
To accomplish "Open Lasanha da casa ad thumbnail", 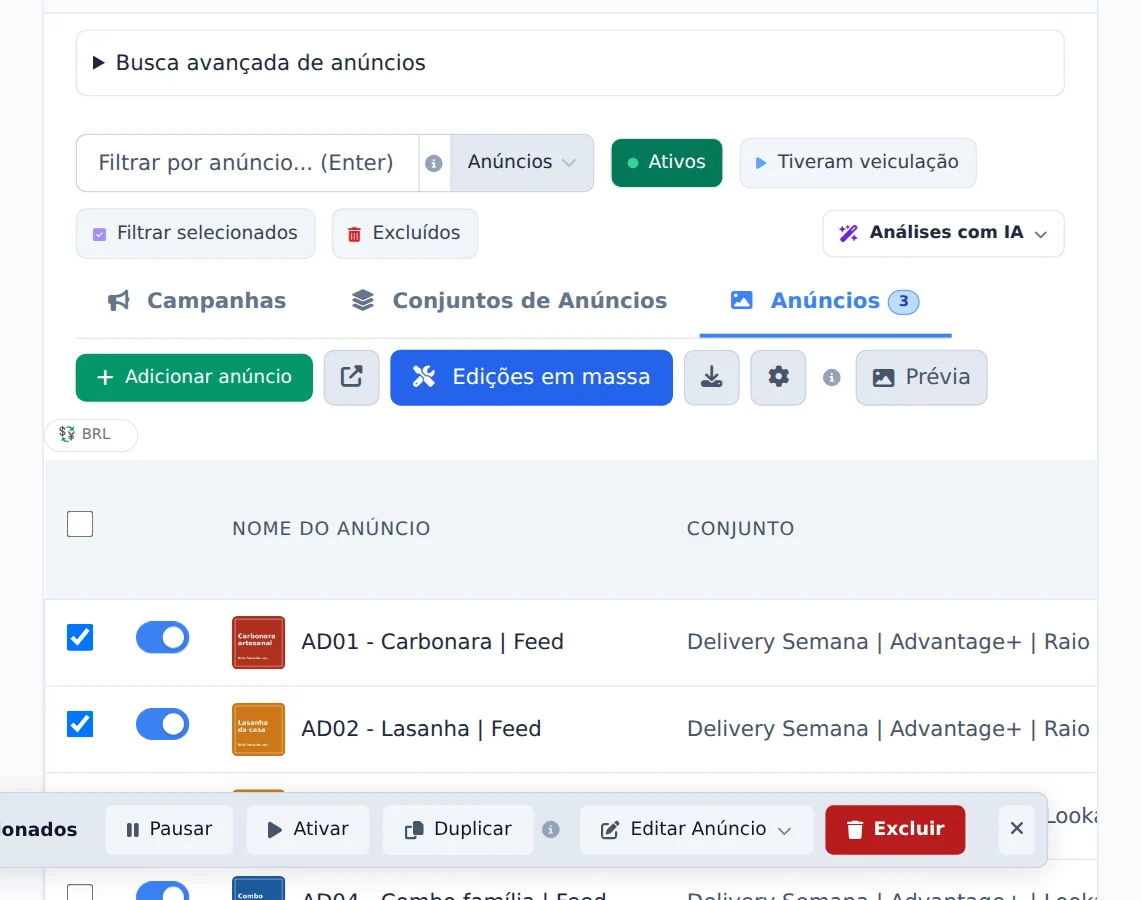I will click(258, 729).
